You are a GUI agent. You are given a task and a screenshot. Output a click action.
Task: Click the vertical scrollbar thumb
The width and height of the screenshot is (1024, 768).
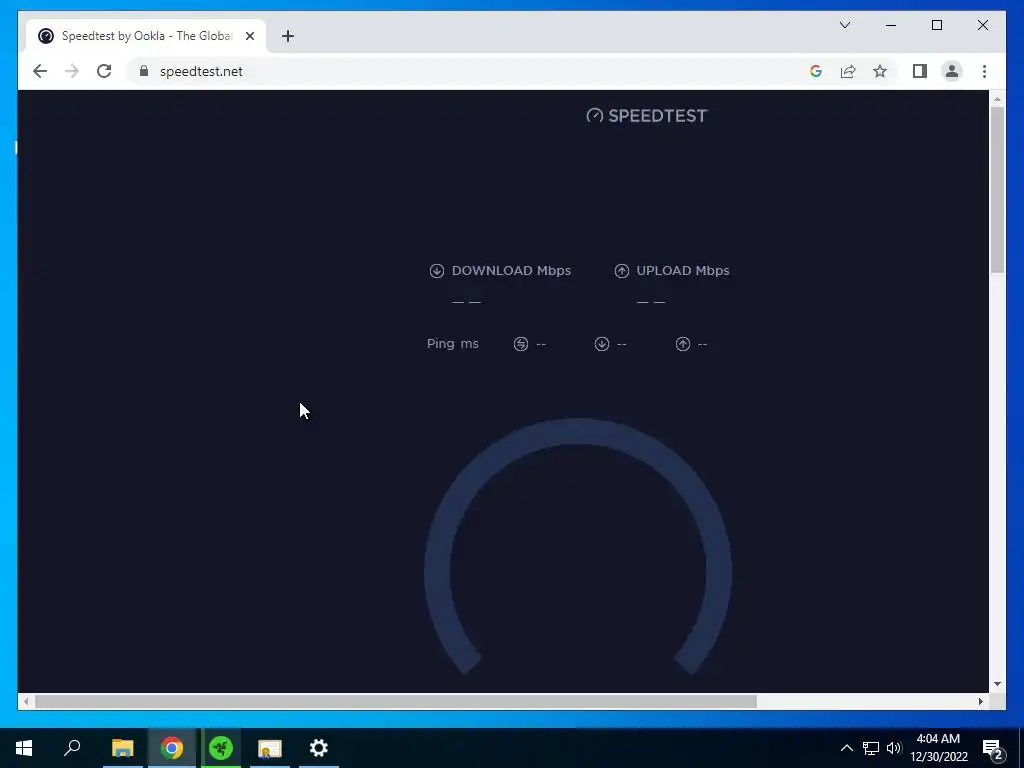click(x=997, y=189)
